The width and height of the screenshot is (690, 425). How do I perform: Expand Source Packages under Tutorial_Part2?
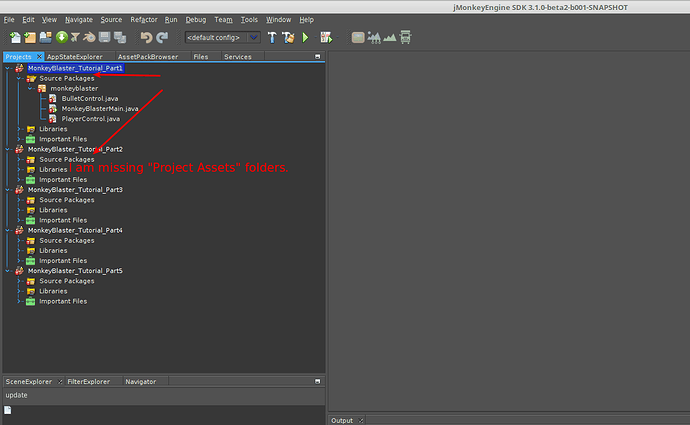click(19, 159)
